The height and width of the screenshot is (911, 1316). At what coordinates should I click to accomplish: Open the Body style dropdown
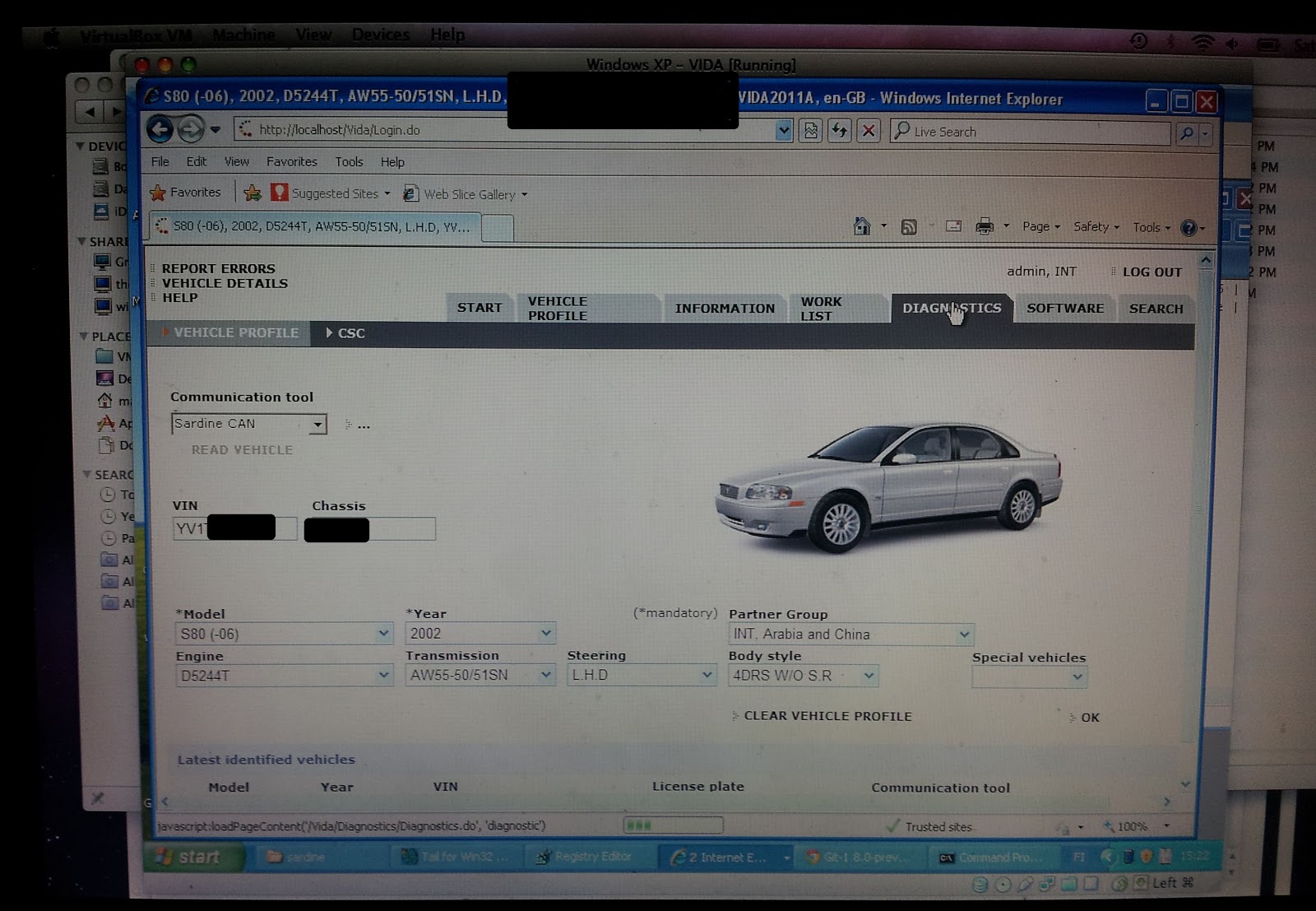point(804,676)
